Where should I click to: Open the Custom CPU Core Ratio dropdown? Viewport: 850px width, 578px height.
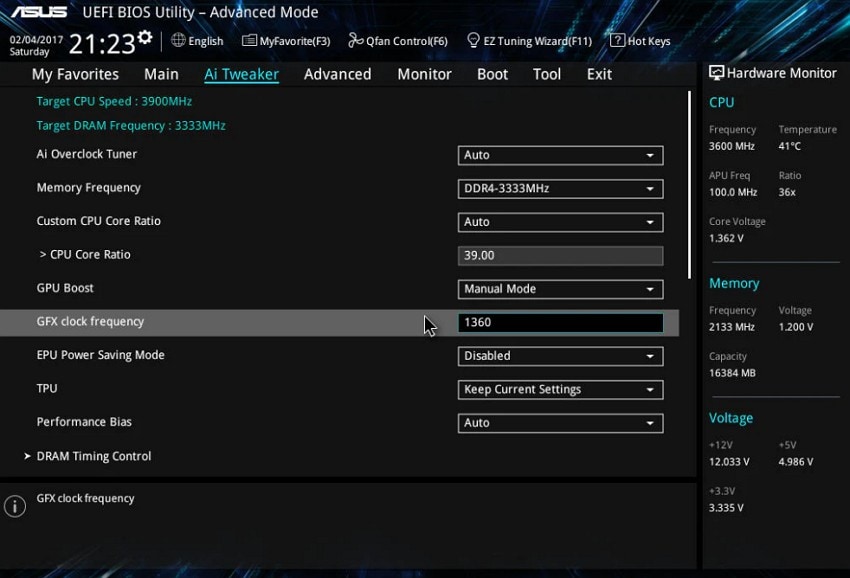[559, 222]
